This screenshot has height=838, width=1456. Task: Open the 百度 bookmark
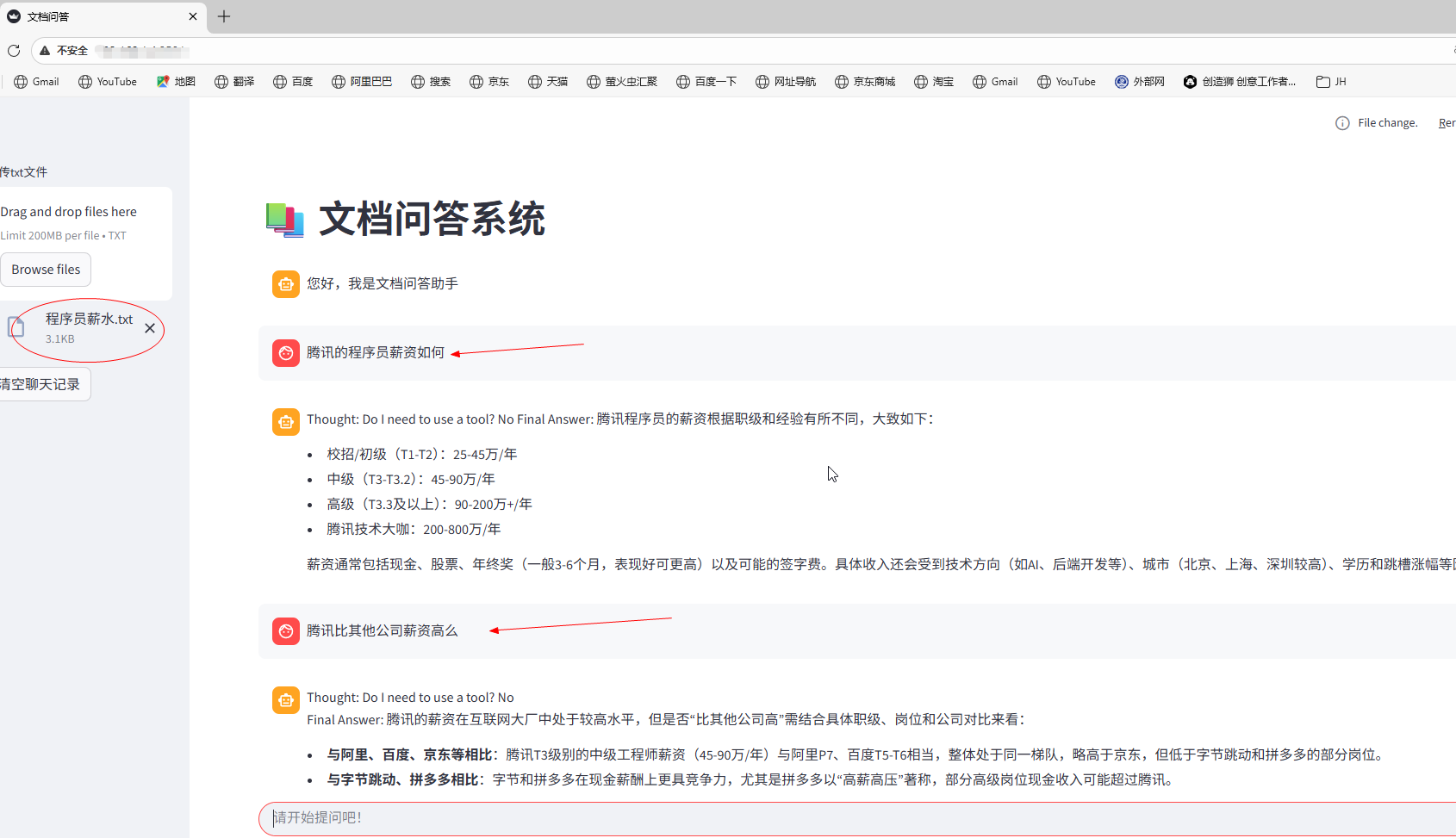pyautogui.click(x=293, y=82)
